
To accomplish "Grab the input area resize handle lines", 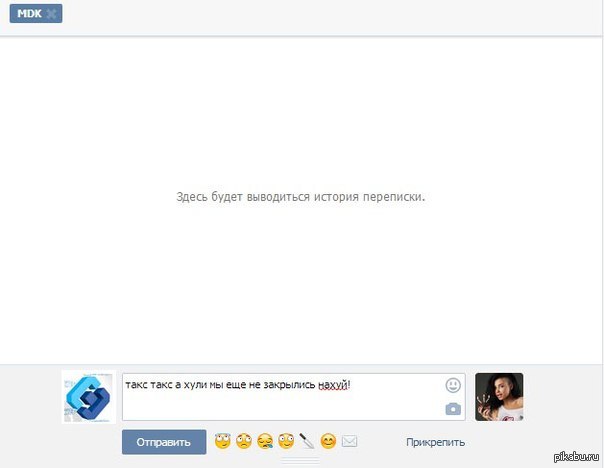I will pos(300,461).
